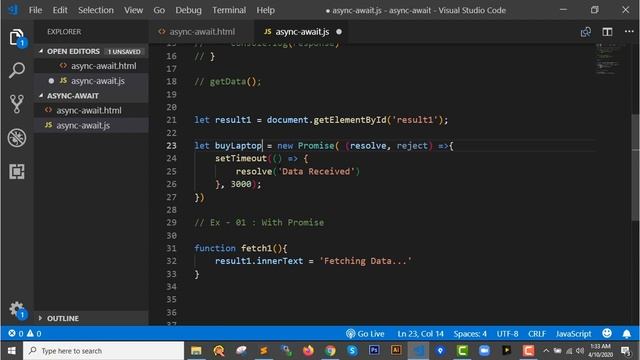Open Firefox from the taskbar
This screenshot has height=360, width=640.
(x=308, y=351)
